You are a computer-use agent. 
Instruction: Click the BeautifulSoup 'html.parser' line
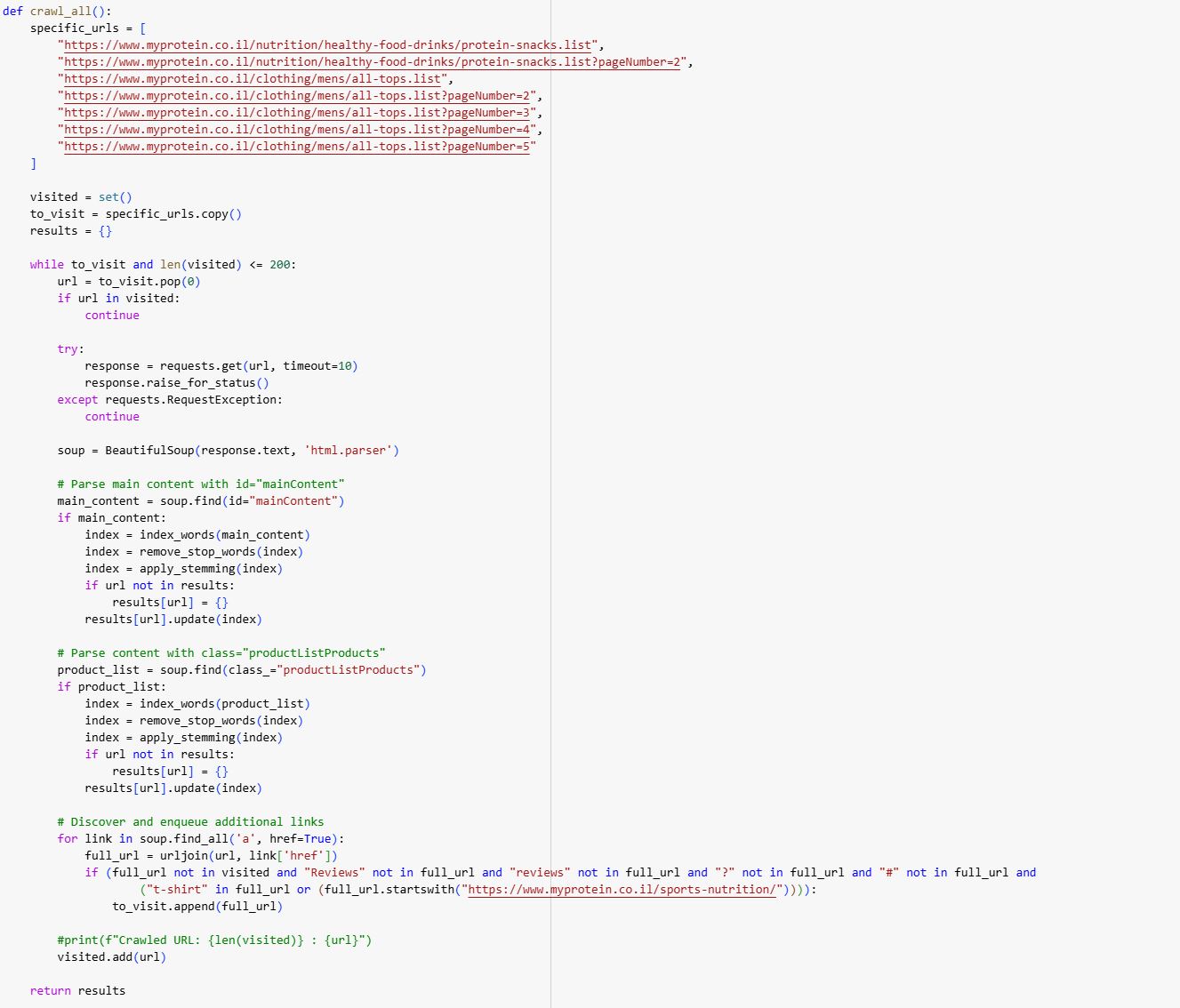click(x=228, y=451)
